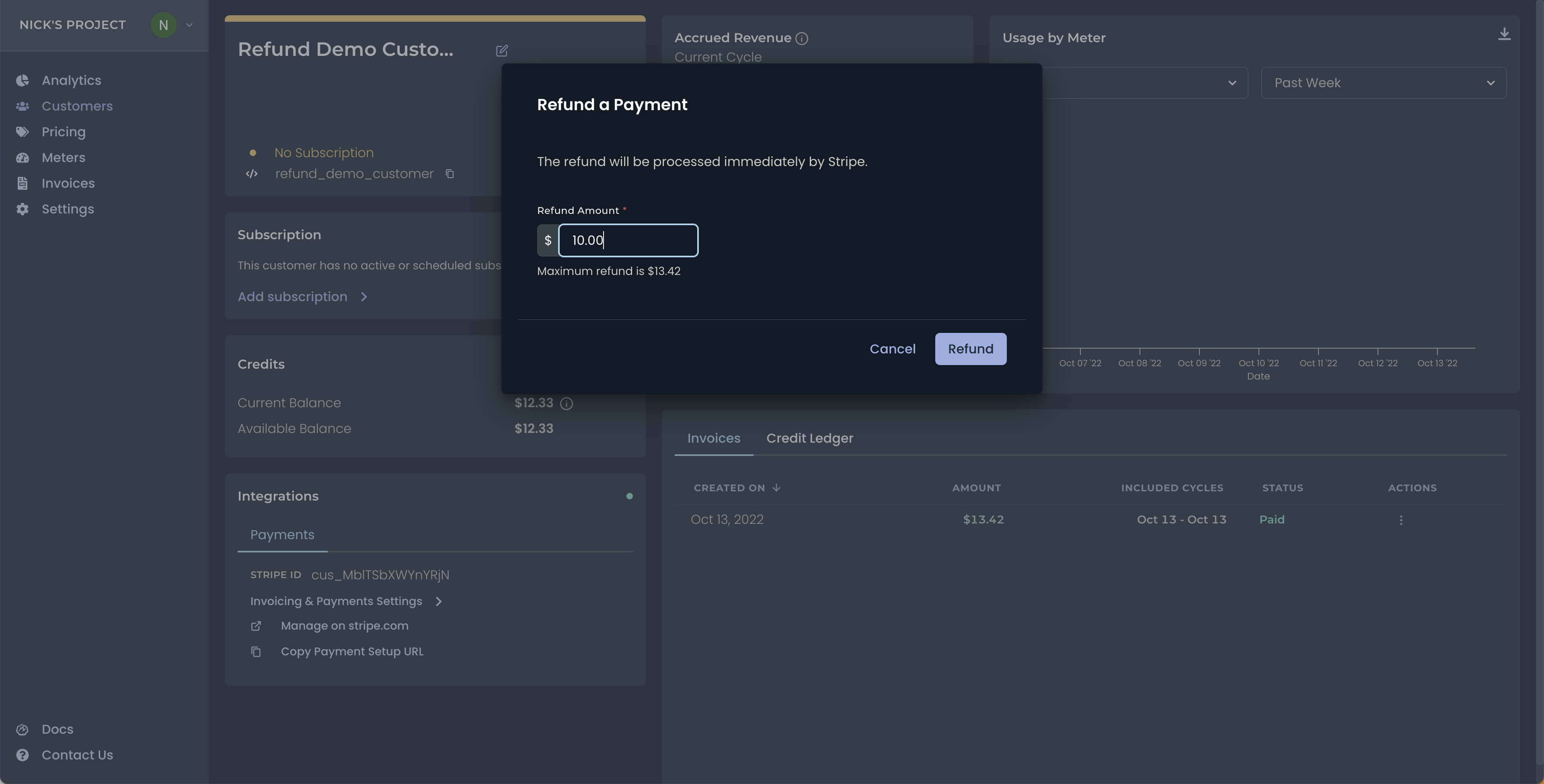Viewport: 1544px width, 784px height.
Task: Select the Payments integrations tab
Action: coord(282,535)
